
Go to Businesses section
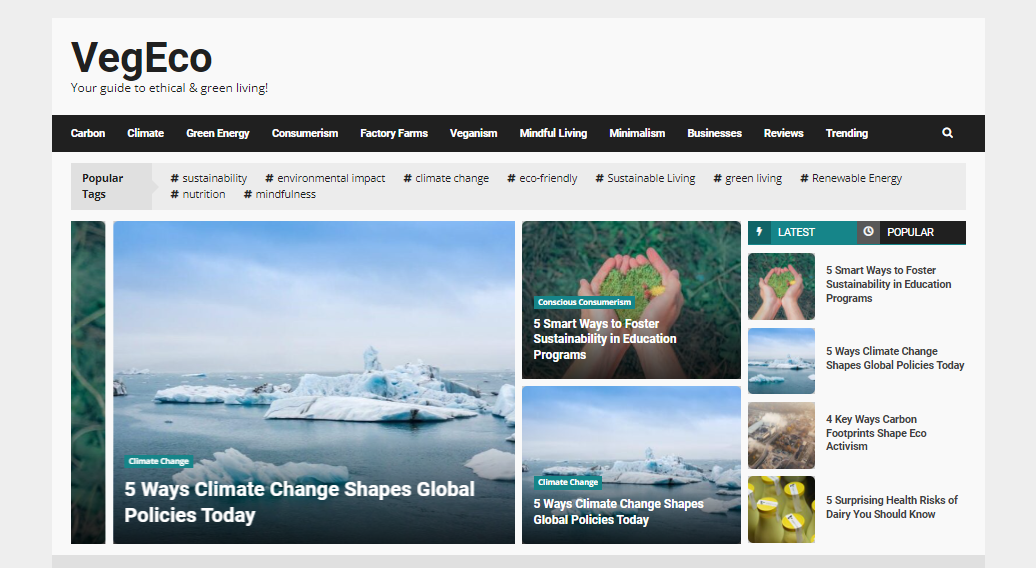pyautogui.click(x=714, y=133)
